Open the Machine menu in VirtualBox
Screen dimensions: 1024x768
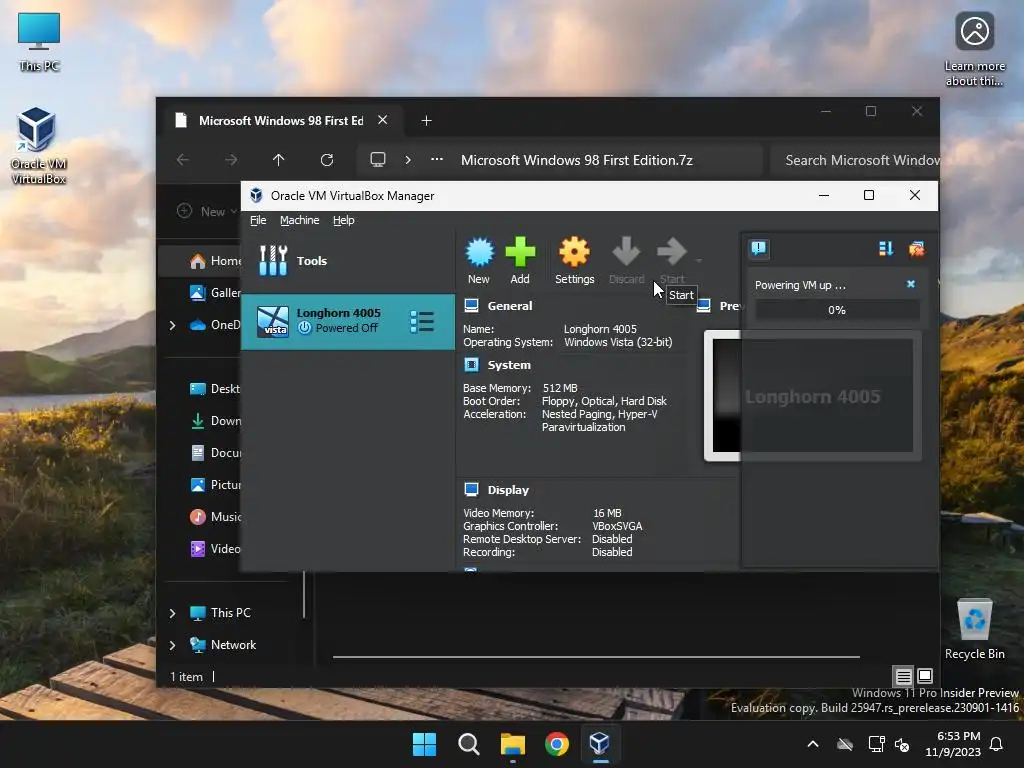coord(300,220)
